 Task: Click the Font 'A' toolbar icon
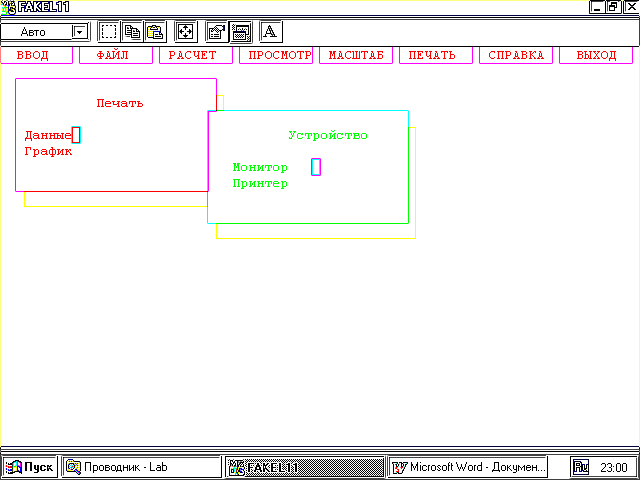(271, 32)
